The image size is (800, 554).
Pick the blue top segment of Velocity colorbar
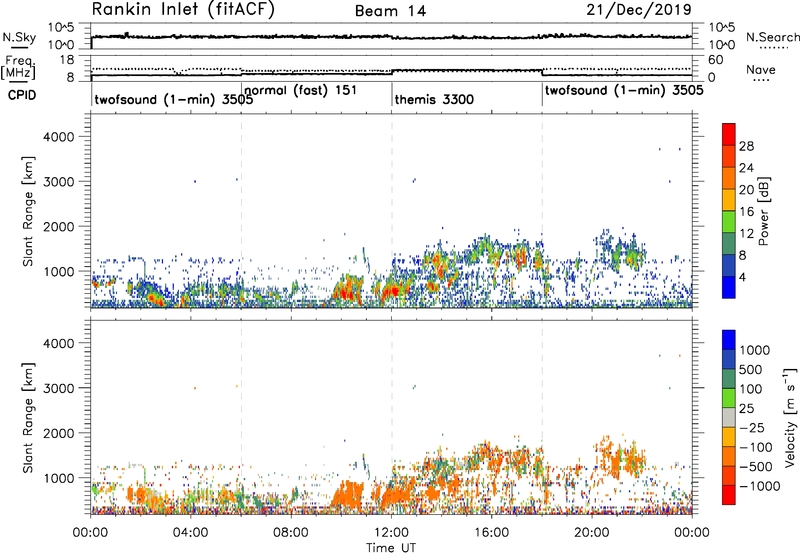pyautogui.click(x=729, y=339)
